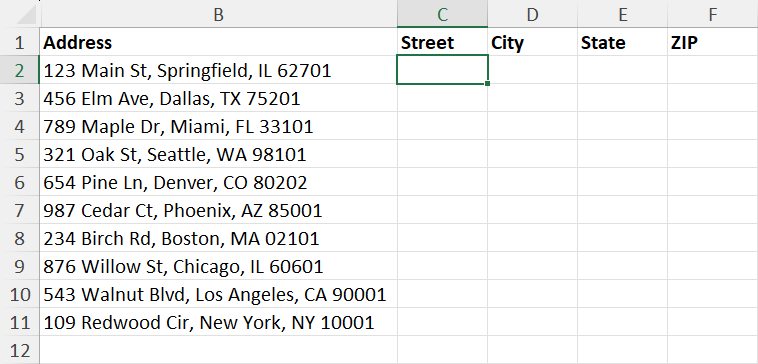The image size is (758, 364).
Task: Select row 1 header
Action: coord(19,43)
